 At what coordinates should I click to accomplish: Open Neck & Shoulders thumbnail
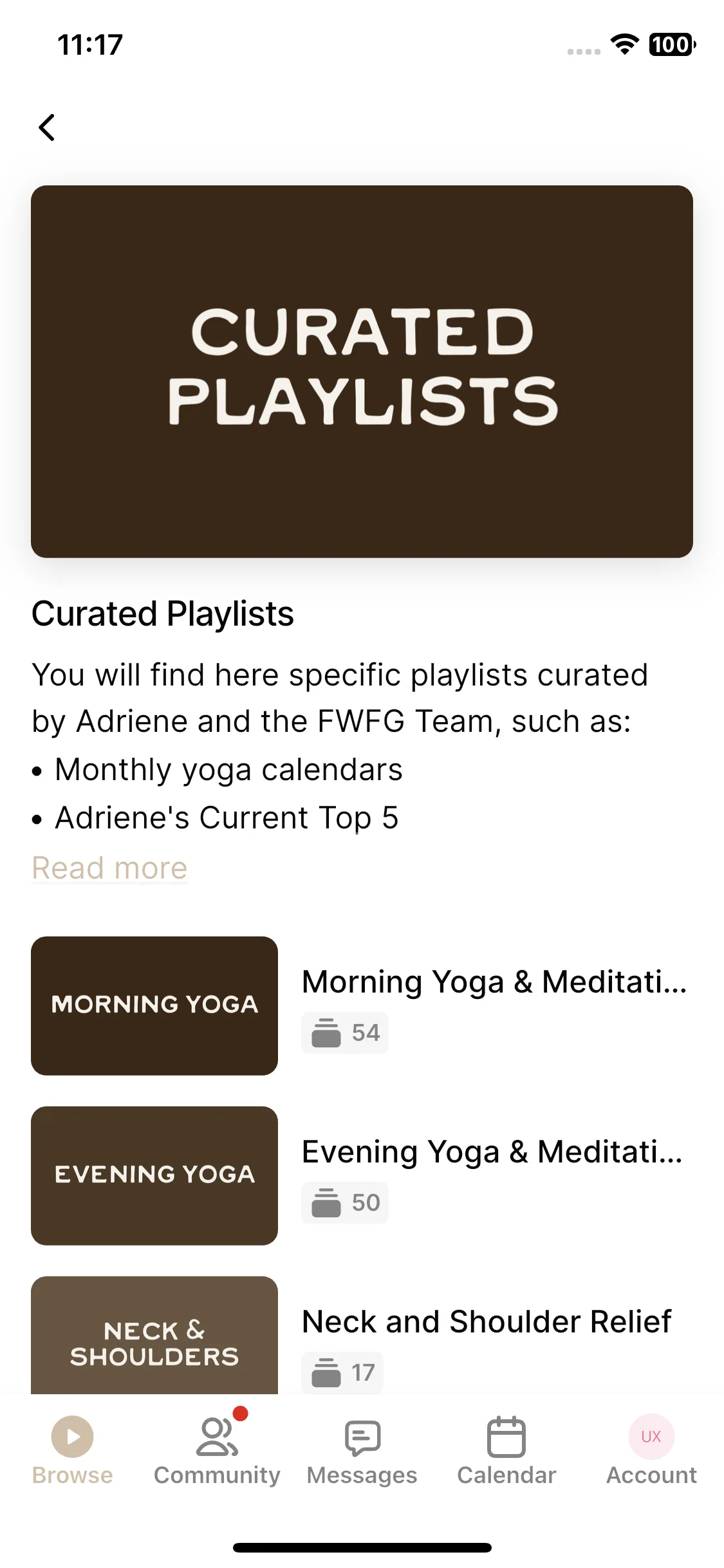154,1335
